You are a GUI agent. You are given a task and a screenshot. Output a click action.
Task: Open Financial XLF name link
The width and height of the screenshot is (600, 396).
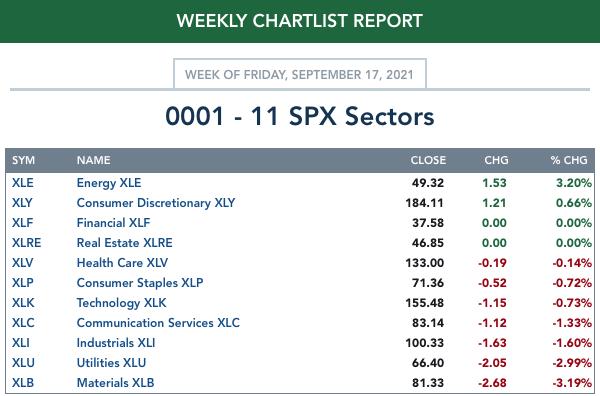113,223
